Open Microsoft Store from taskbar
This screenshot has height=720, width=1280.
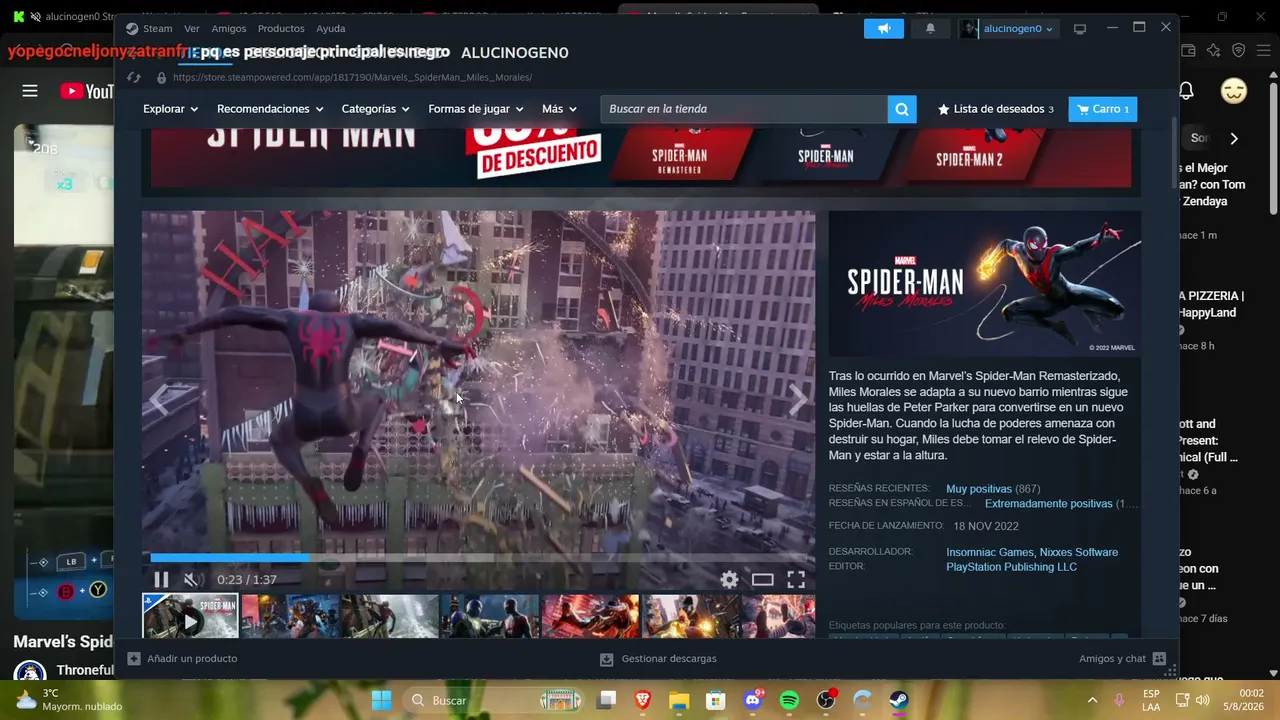(x=716, y=700)
